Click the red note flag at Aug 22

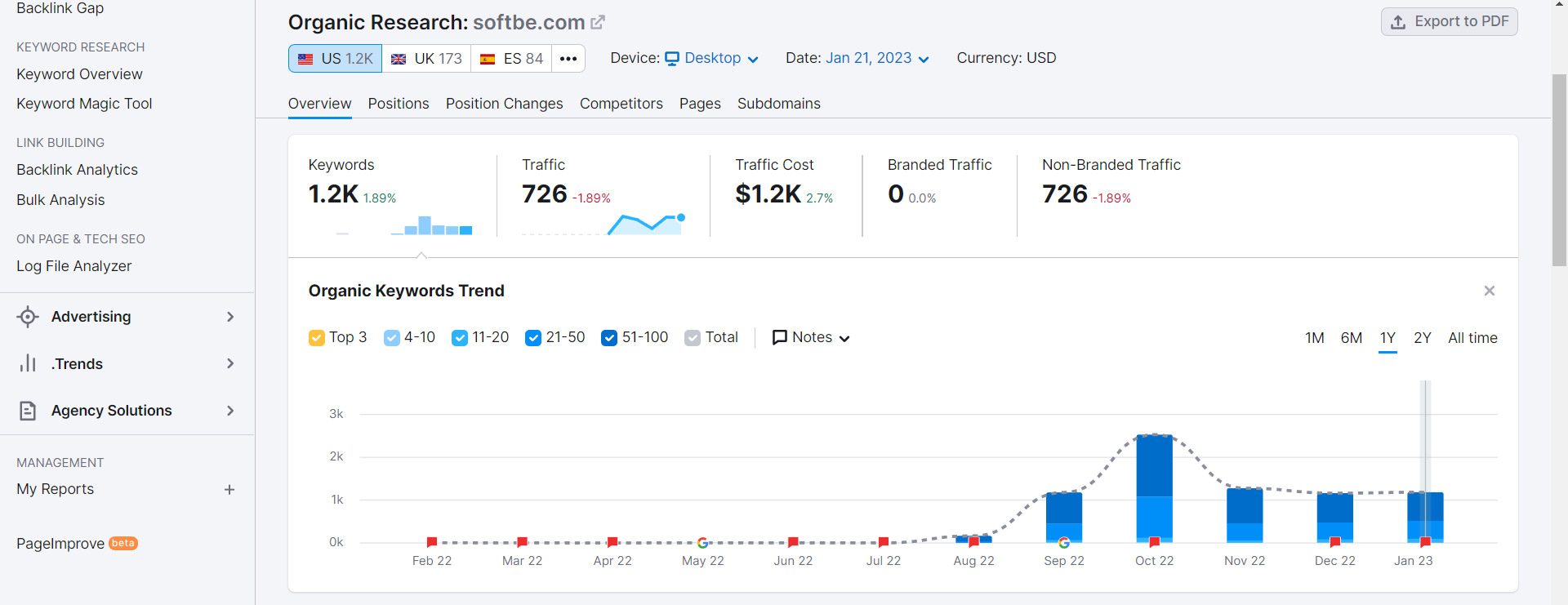pyautogui.click(x=973, y=542)
